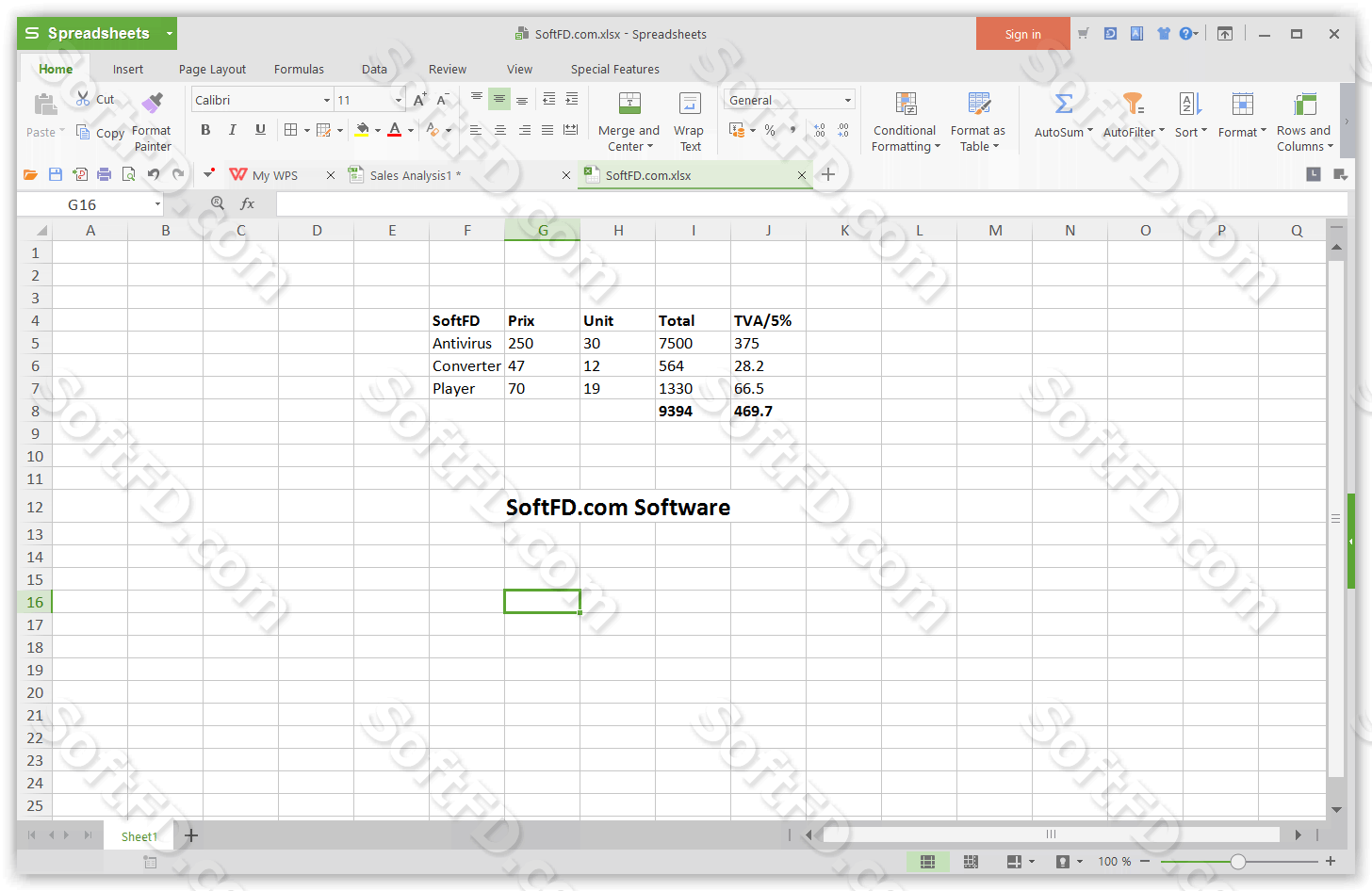Click the Copy icon
Screen dimensions: 1372x891
(x=83, y=132)
